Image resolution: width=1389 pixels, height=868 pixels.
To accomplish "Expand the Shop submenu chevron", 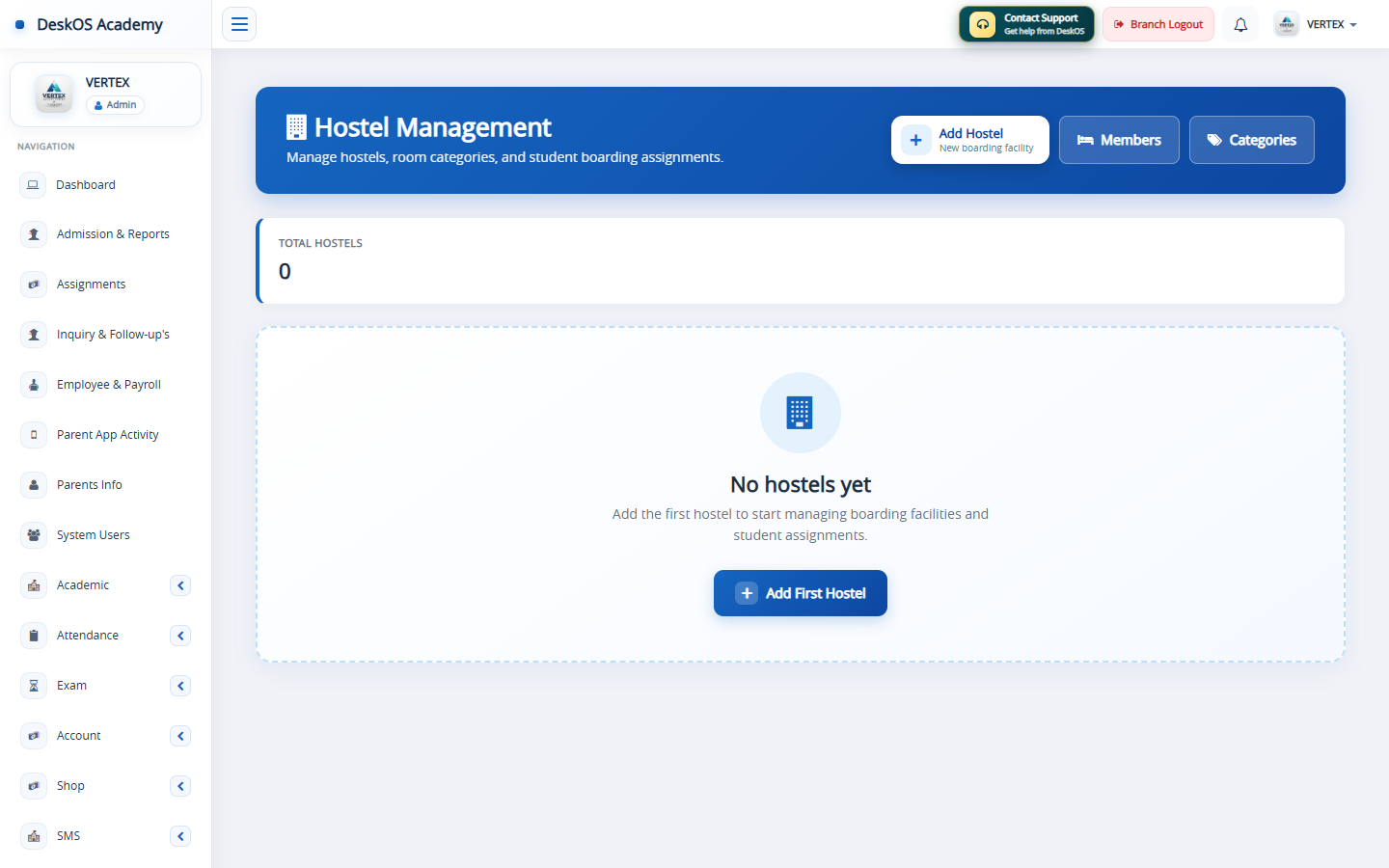I will (x=180, y=786).
